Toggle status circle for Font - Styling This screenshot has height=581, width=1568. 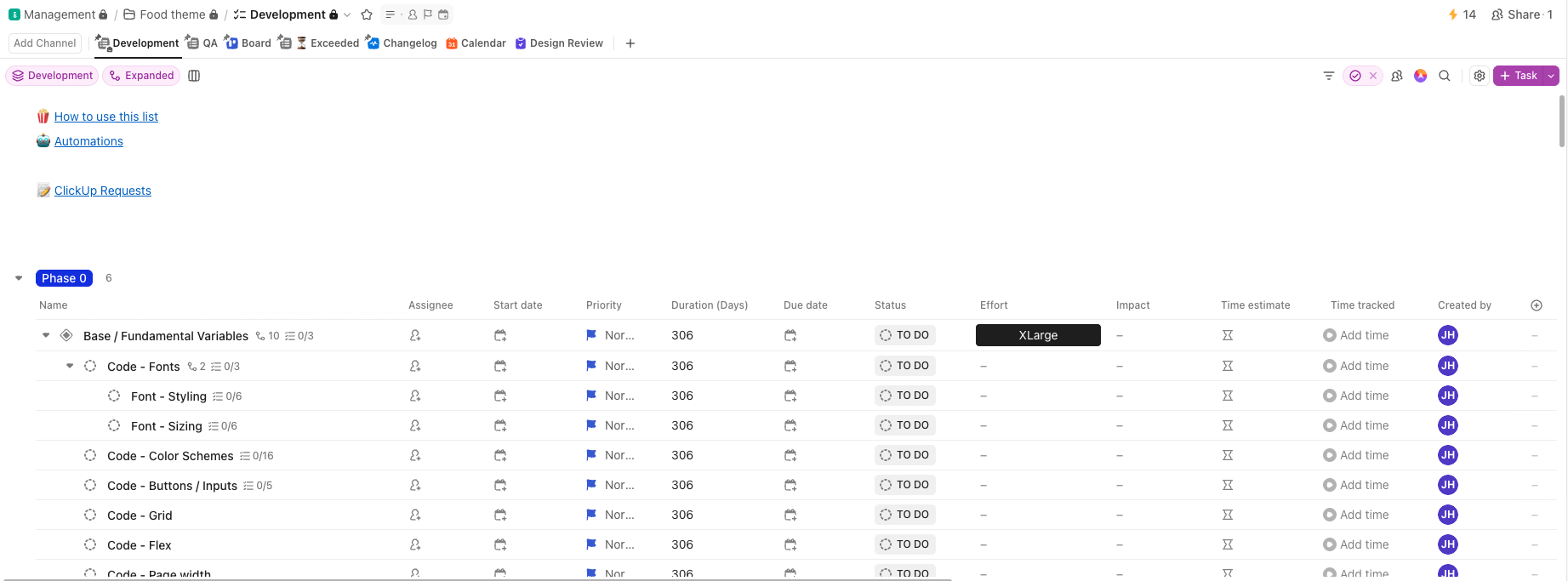[114, 396]
